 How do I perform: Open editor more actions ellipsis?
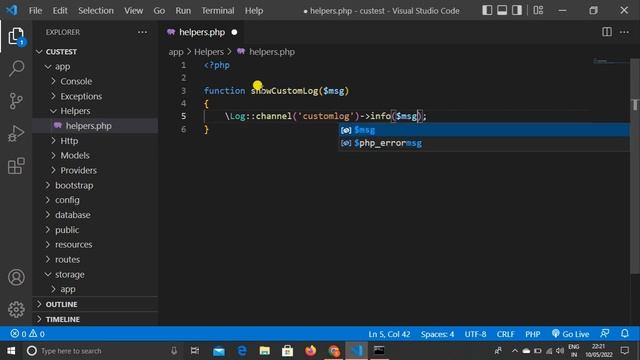[x=624, y=32]
